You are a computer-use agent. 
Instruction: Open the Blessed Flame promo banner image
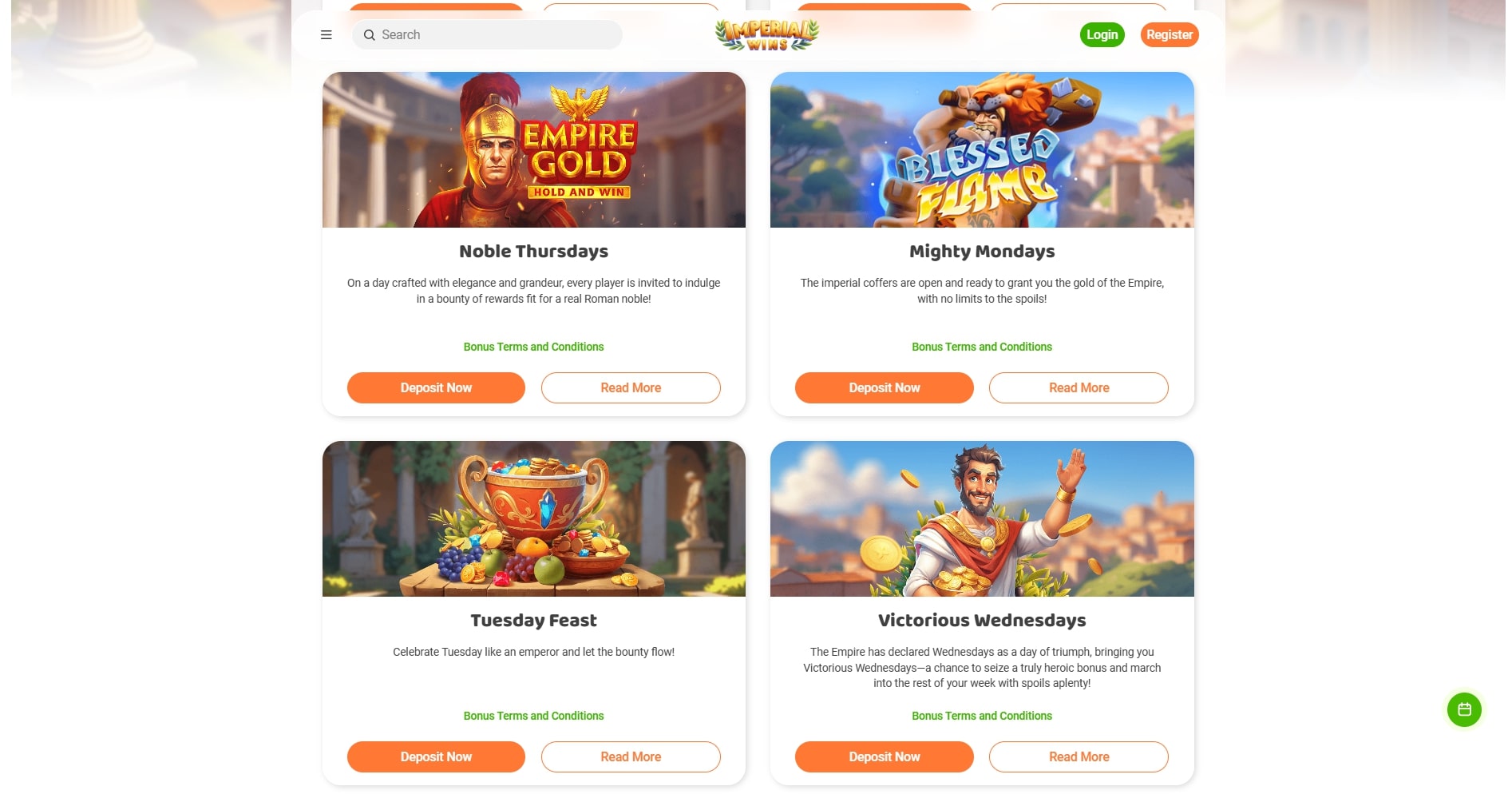coord(982,150)
